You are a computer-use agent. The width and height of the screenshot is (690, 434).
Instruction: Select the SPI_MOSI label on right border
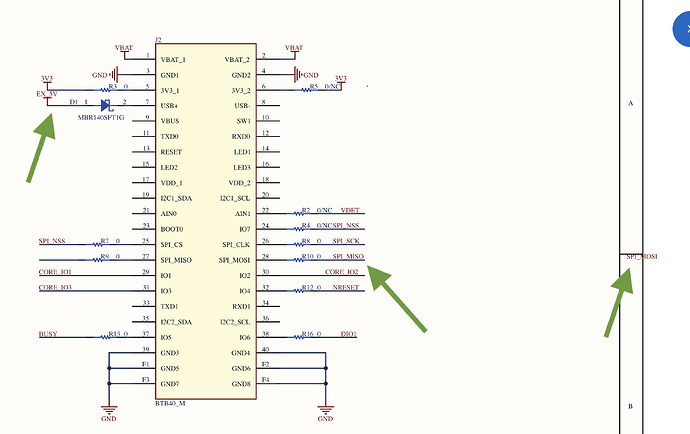pos(642,257)
